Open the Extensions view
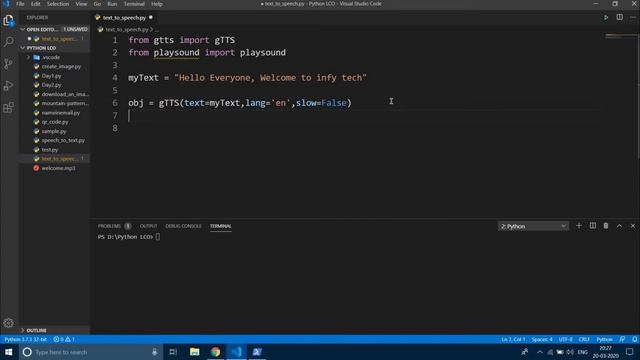640x360 pixels. 9,107
